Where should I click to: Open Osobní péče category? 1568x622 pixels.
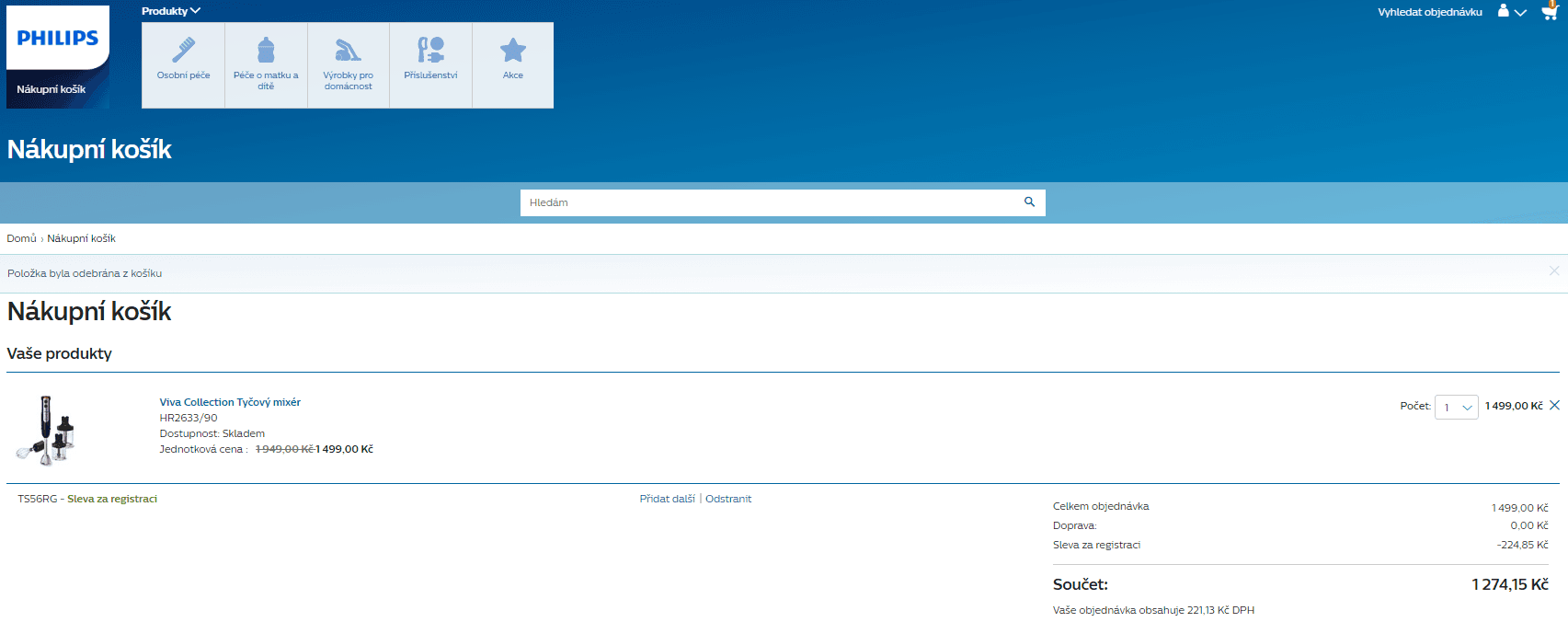tap(183, 65)
